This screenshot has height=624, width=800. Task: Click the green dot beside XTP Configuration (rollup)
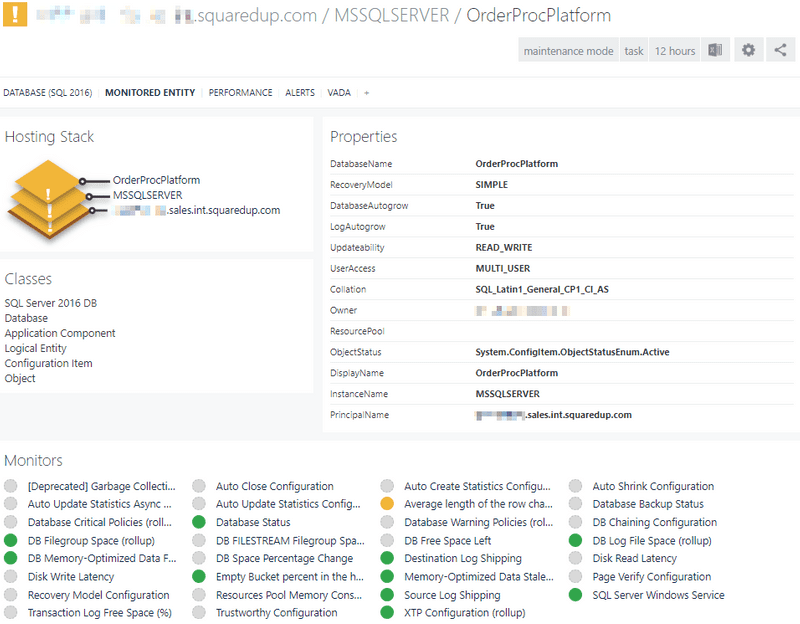(x=387, y=613)
